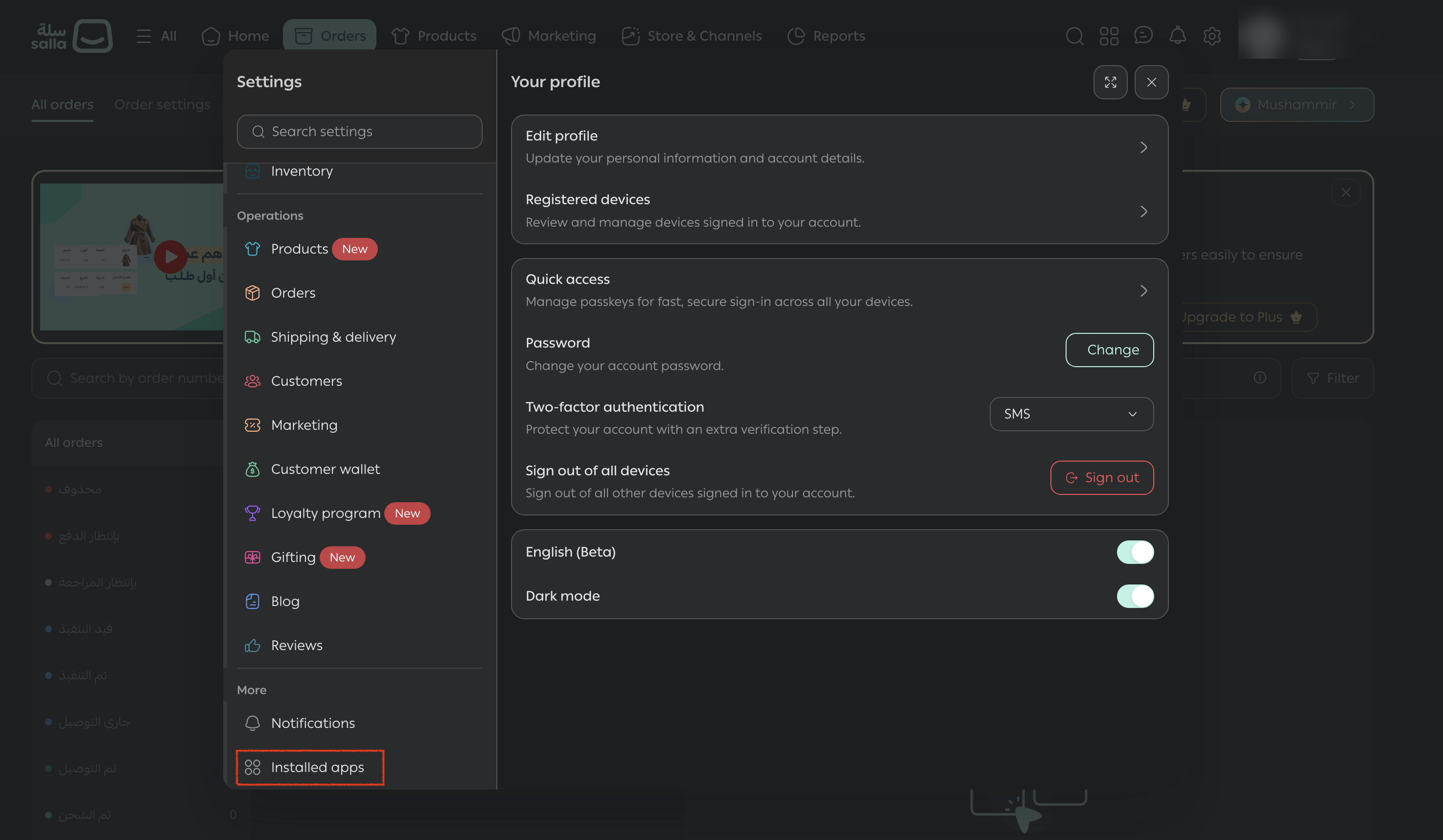1443x840 pixels.
Task: Click the settings gear icon in header
Action: coord(1211,36)
